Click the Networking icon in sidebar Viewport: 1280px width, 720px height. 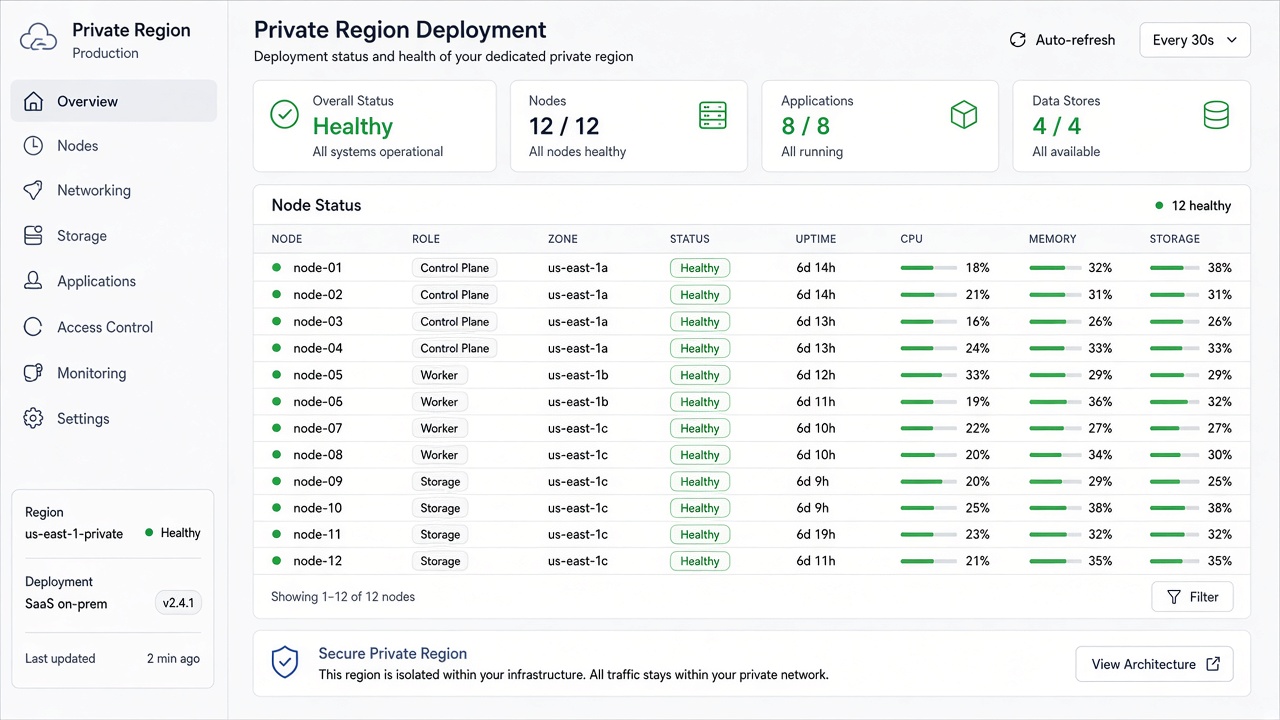point(33,191)
